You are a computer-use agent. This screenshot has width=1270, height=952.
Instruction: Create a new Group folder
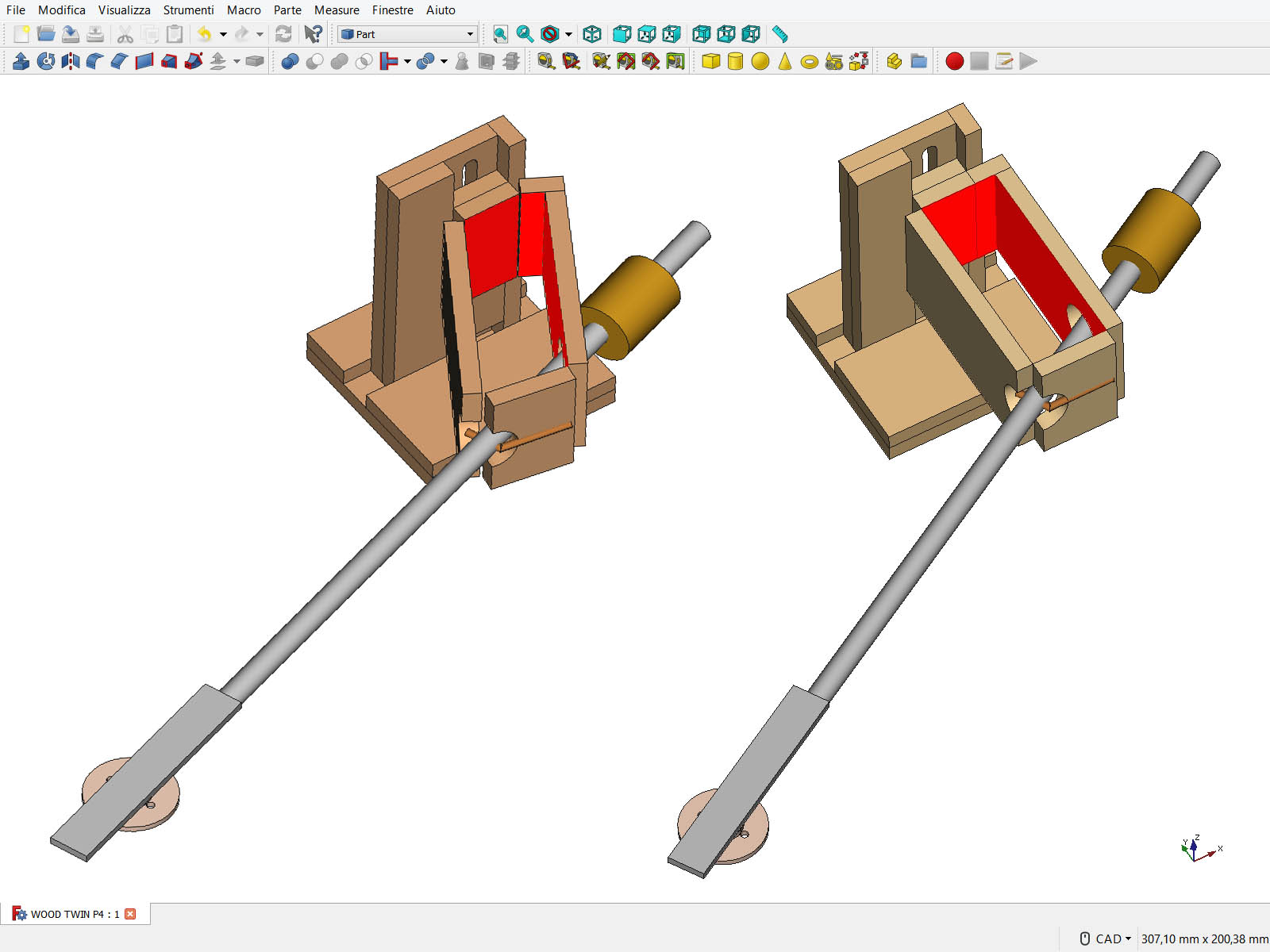coord(919,61)
